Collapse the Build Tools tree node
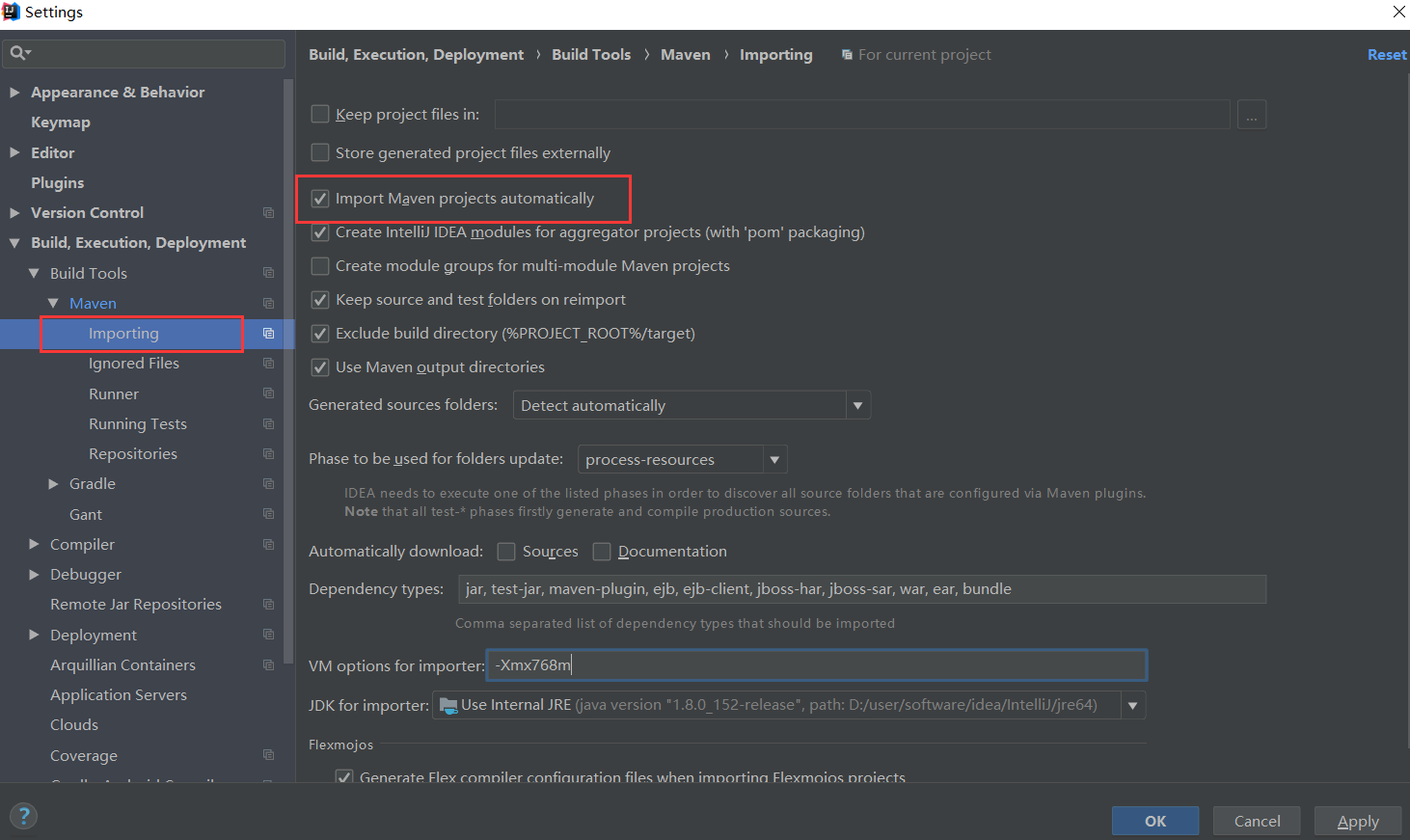1410x840 pixels. point(34,273)
